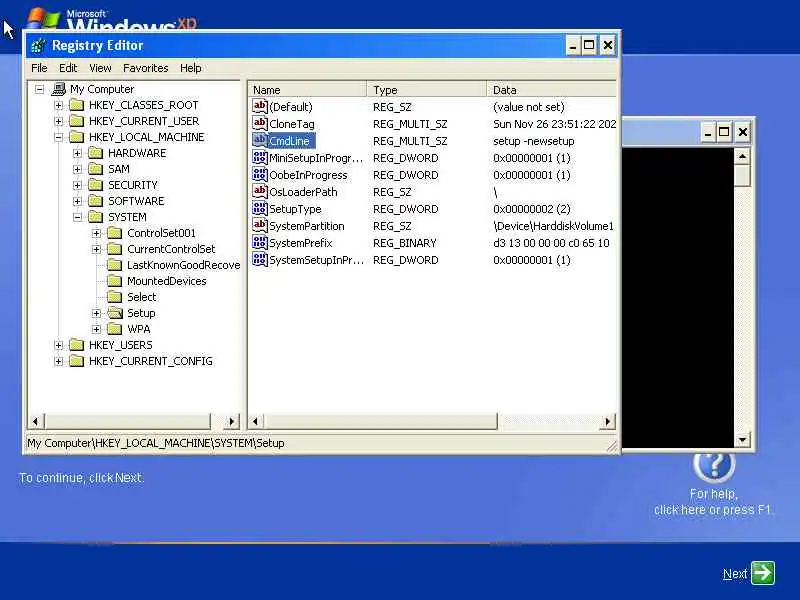The width and height of the screenshot is (800, 600).
Task: Sort values by Name column header
Action: point(308,90)
